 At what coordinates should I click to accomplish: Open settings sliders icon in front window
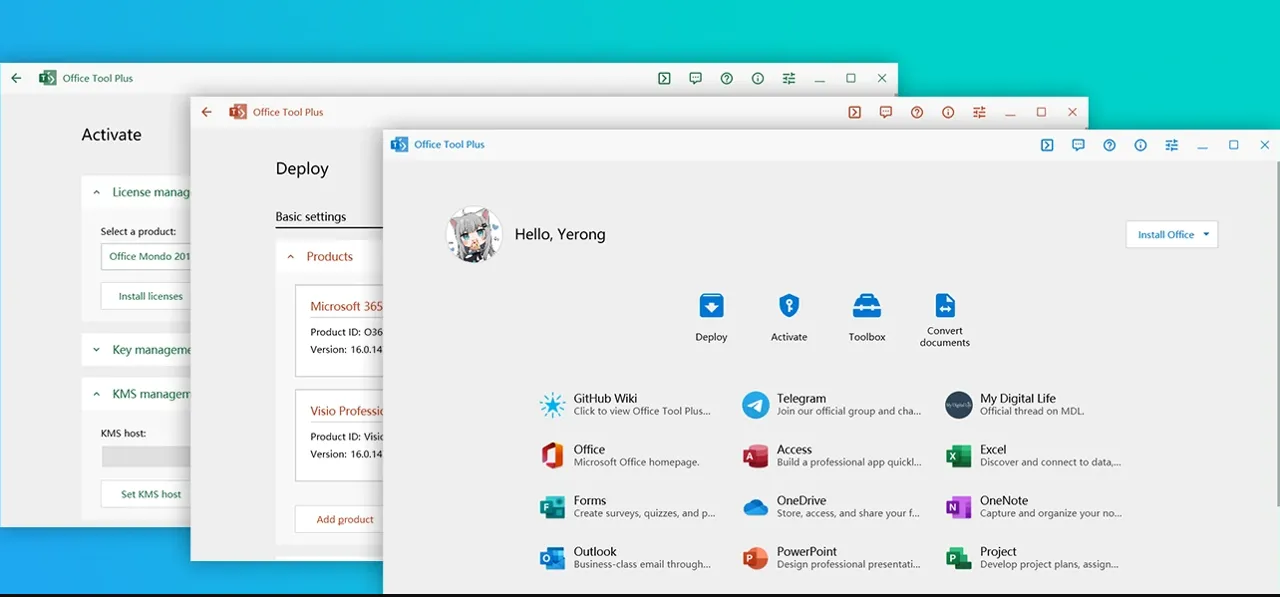click(x=1171, y=145)
